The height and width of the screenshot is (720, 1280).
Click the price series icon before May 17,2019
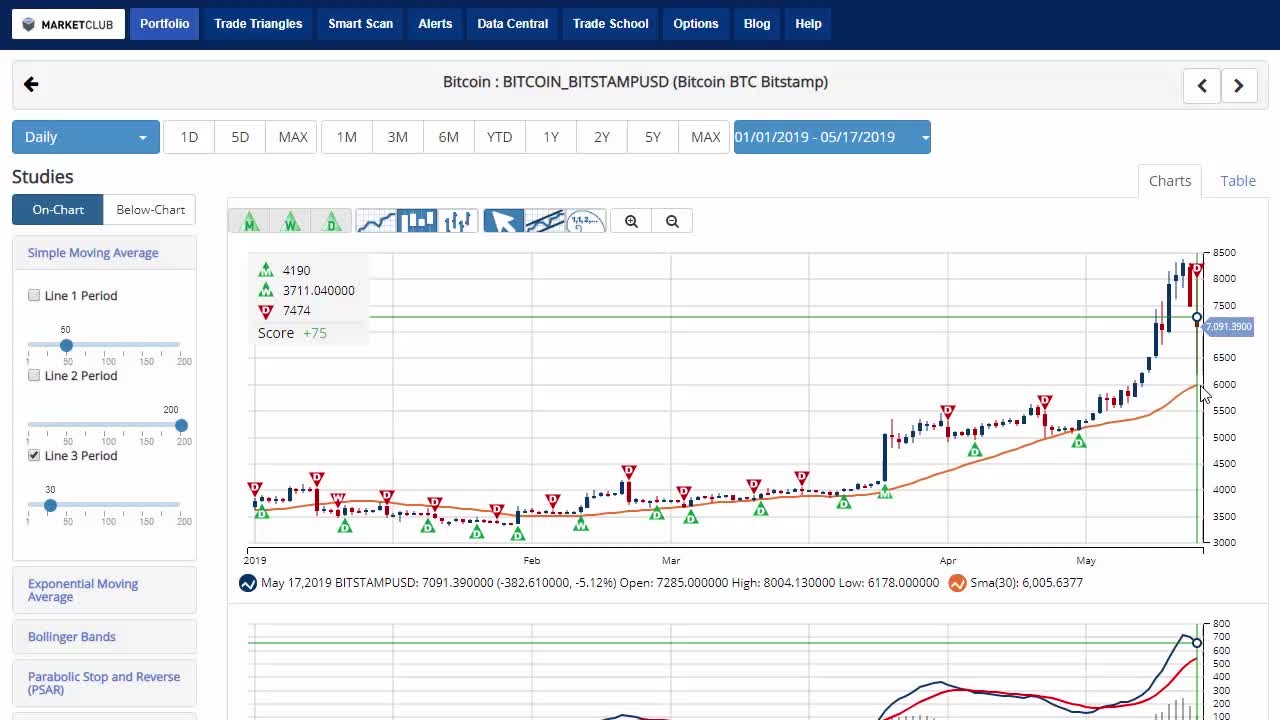click(248, 583)
